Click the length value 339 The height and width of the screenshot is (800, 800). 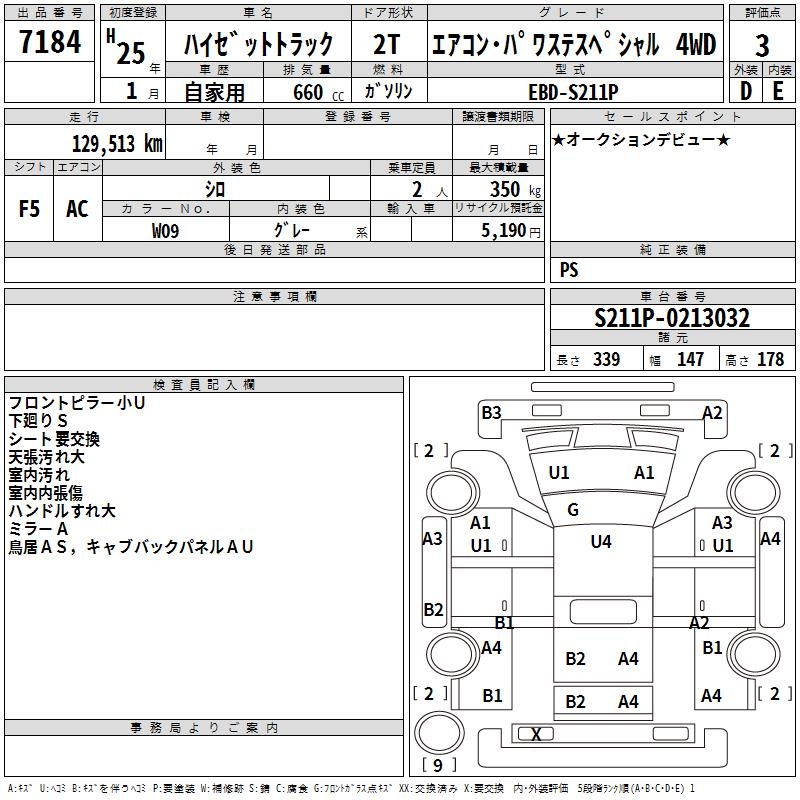pos(606,359)
